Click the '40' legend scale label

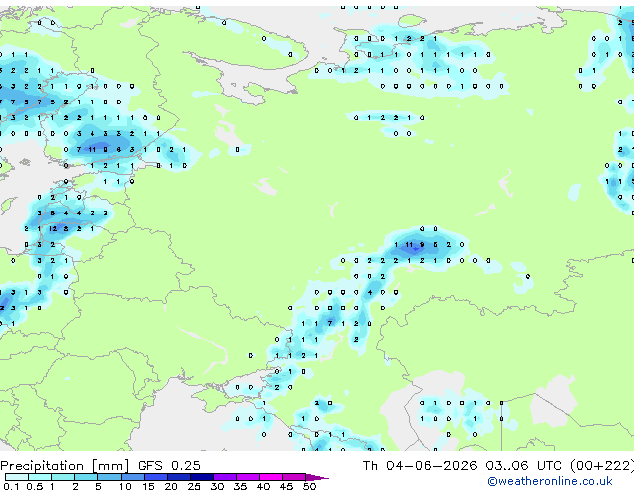(x=263, y=486)
